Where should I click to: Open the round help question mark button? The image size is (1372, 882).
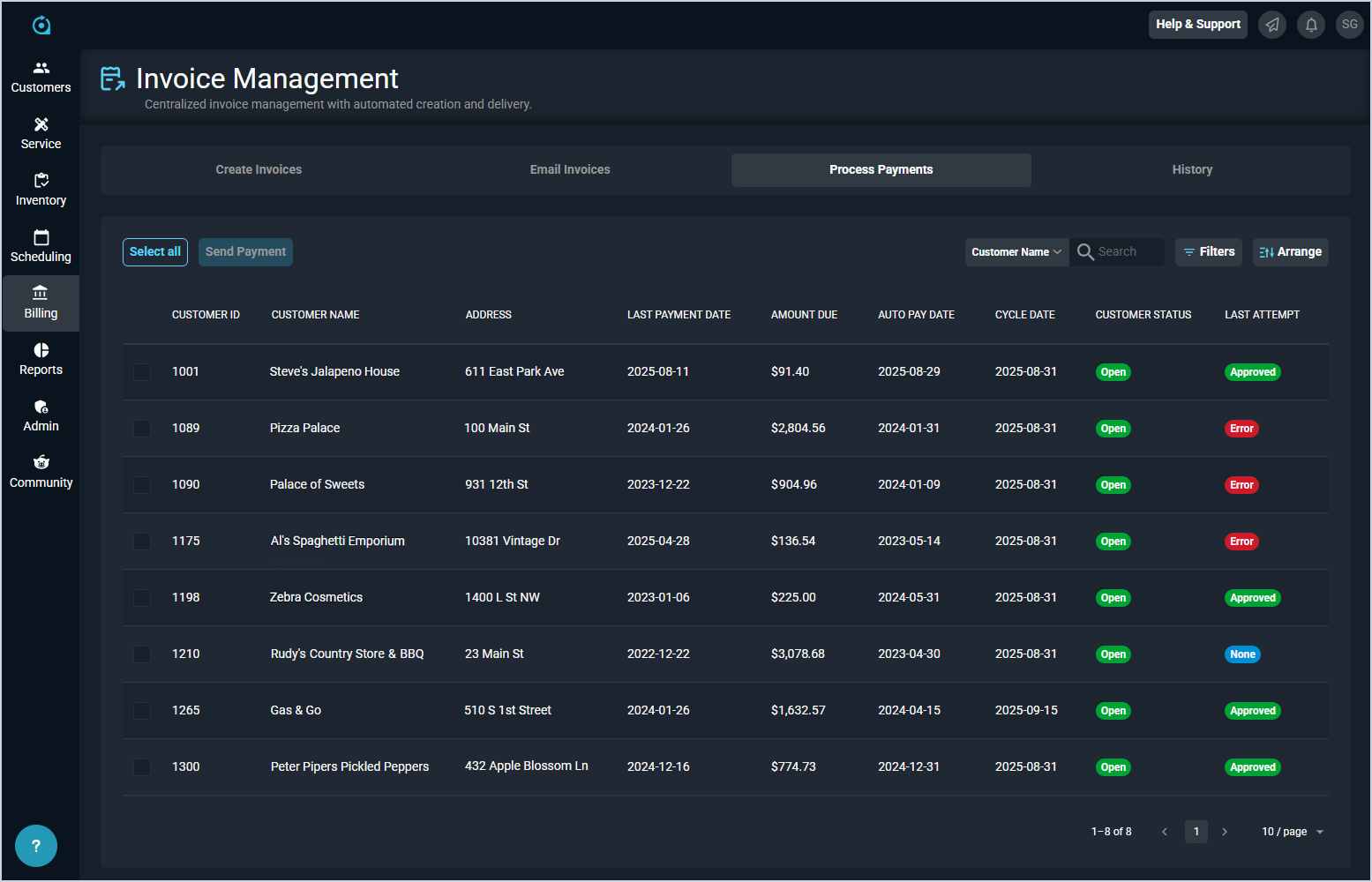pyautogui.click(x=36, y=846)
